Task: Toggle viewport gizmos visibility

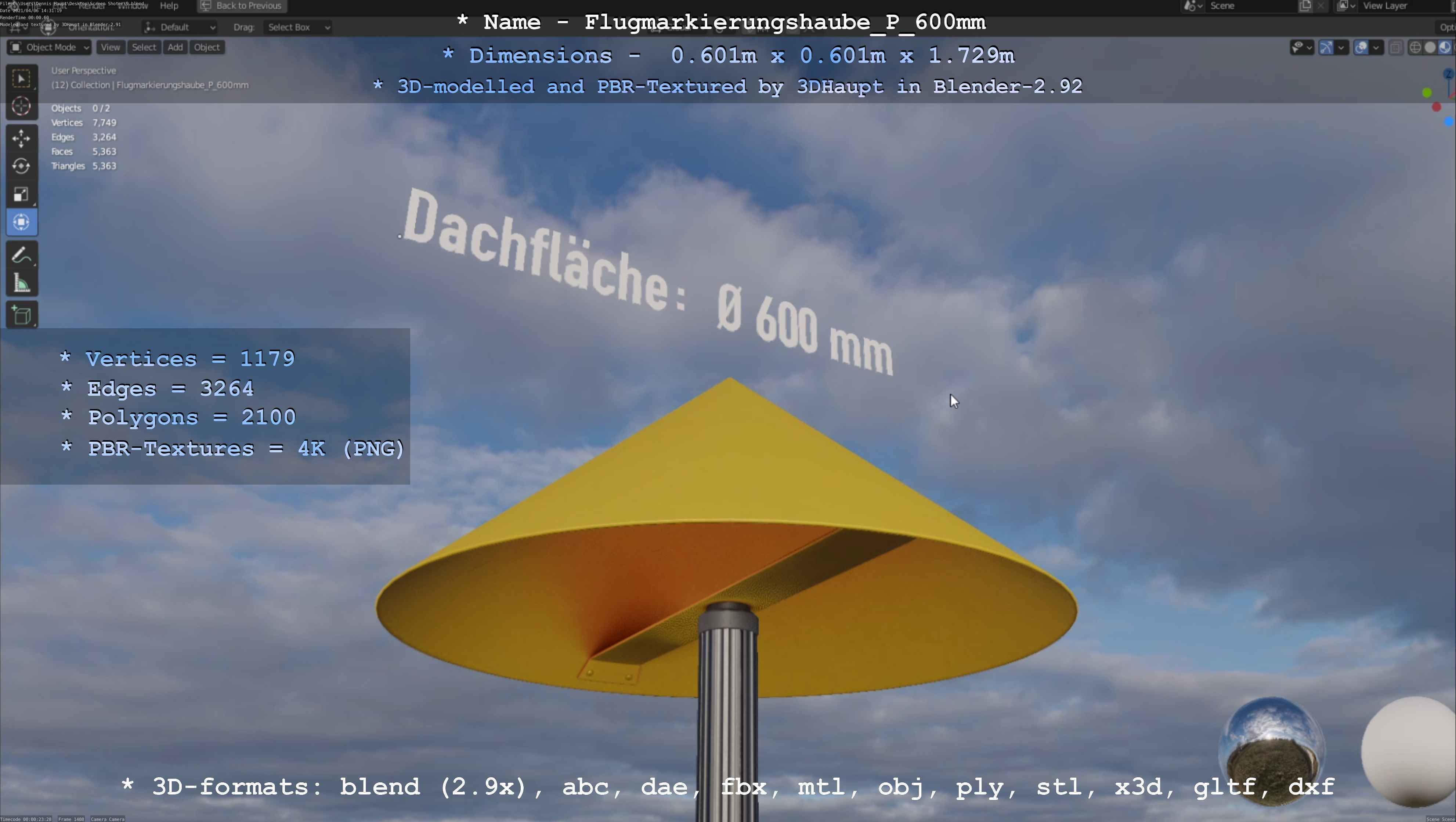Action: (x=1326, y=47)
